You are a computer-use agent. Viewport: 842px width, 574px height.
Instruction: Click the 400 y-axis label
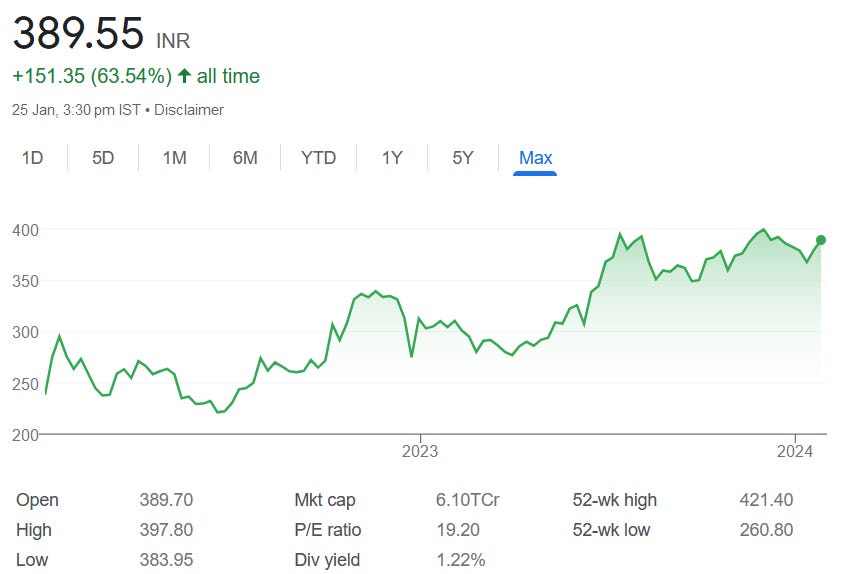click(26, 230)
